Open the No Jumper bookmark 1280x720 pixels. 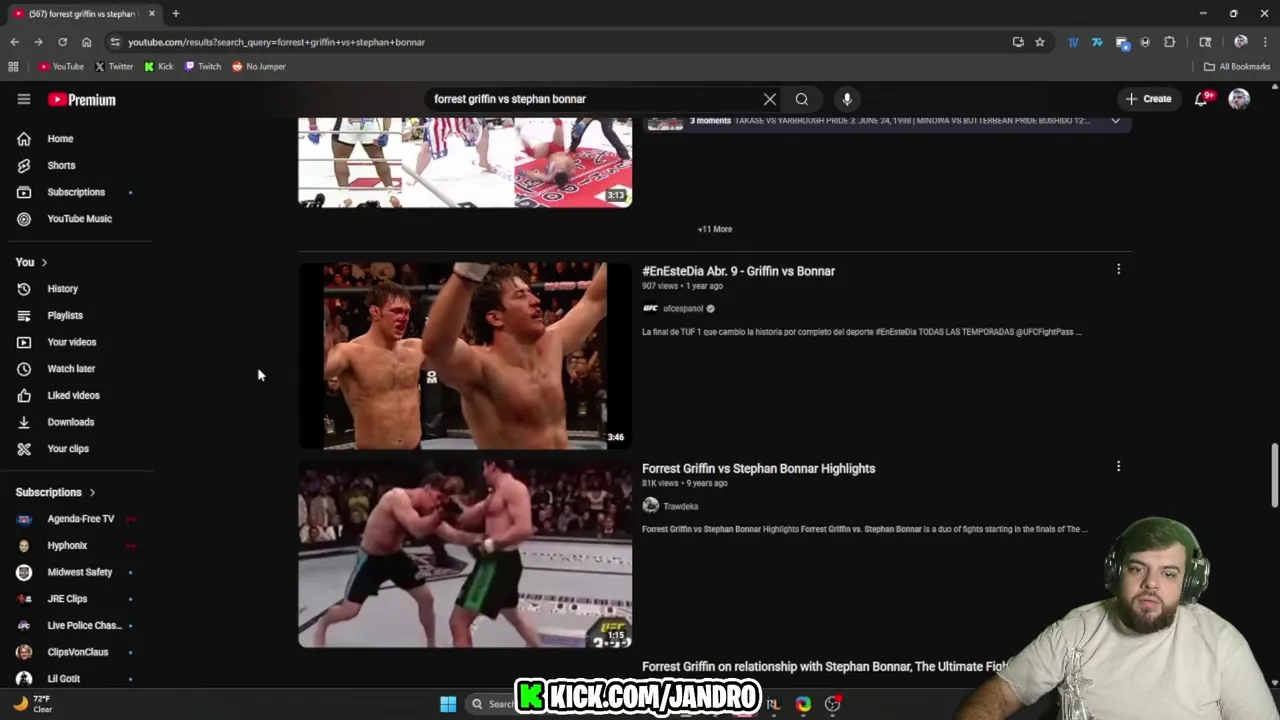259,66
